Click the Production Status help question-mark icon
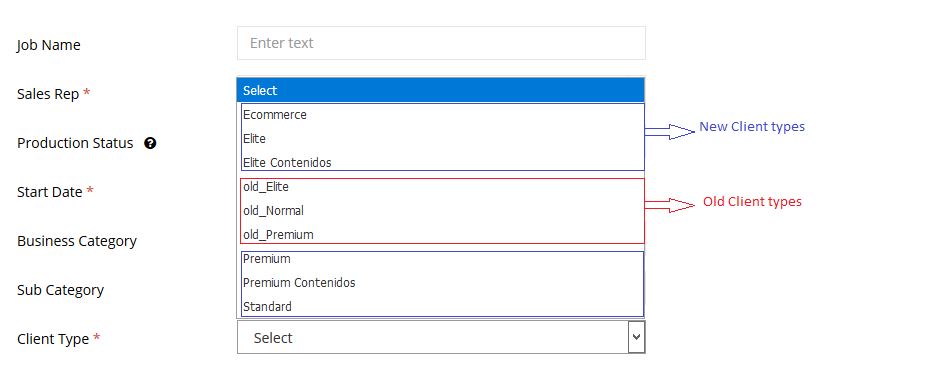The width and height of the screenshot is (951, 369). click(150, 143)
